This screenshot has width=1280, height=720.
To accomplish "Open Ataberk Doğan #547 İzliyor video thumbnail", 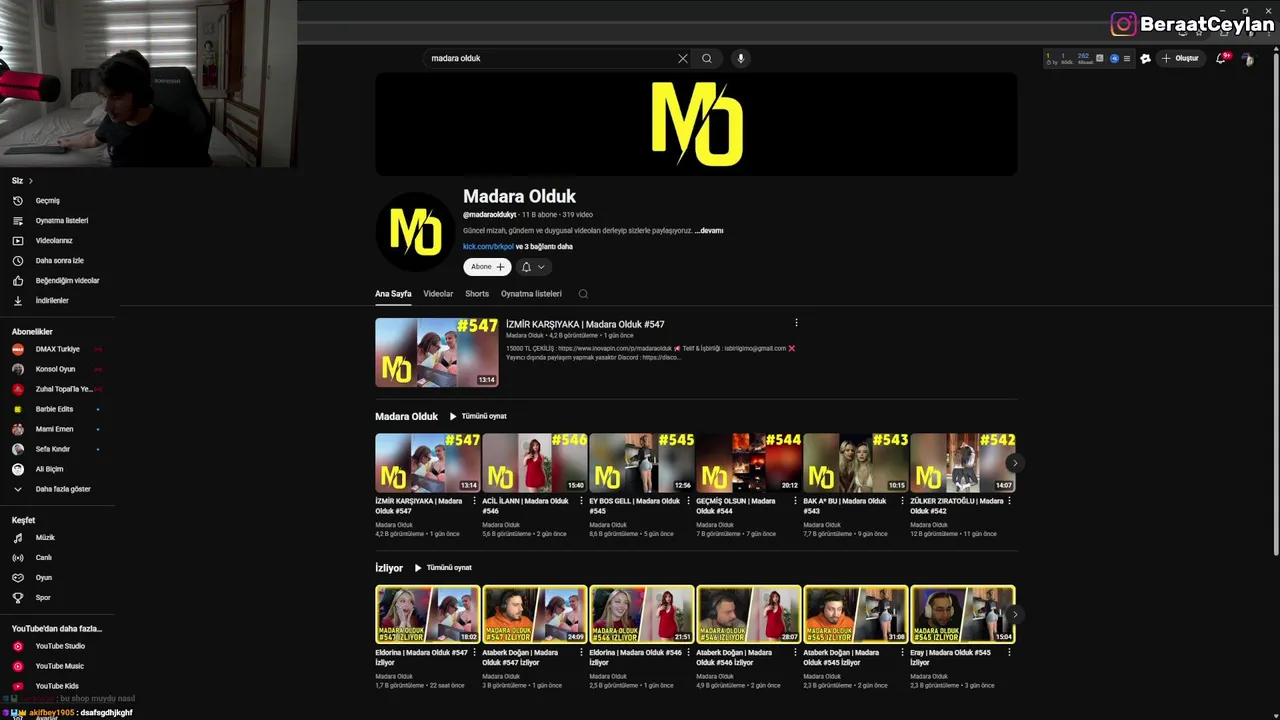I will (535, 614).
